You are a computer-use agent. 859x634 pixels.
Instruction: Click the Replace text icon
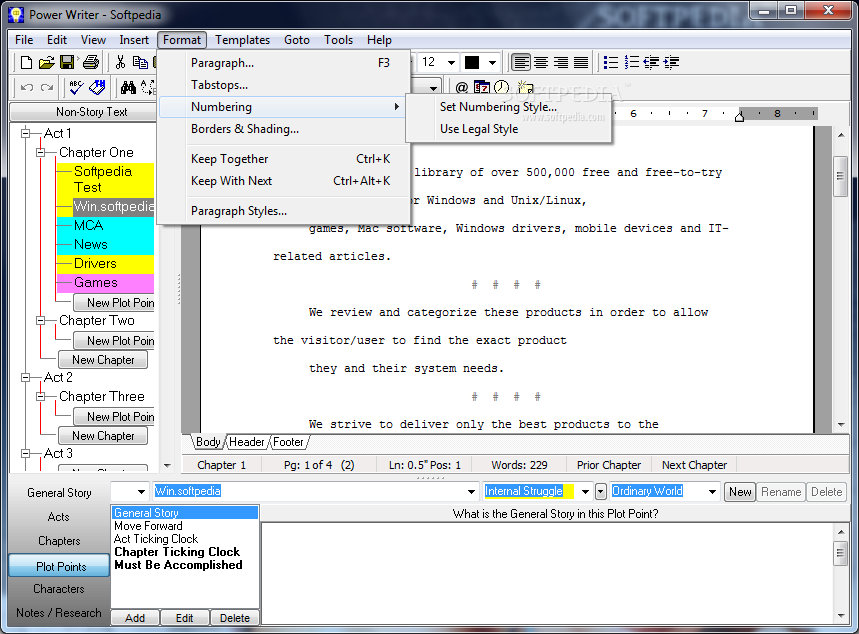click(148, 87)
